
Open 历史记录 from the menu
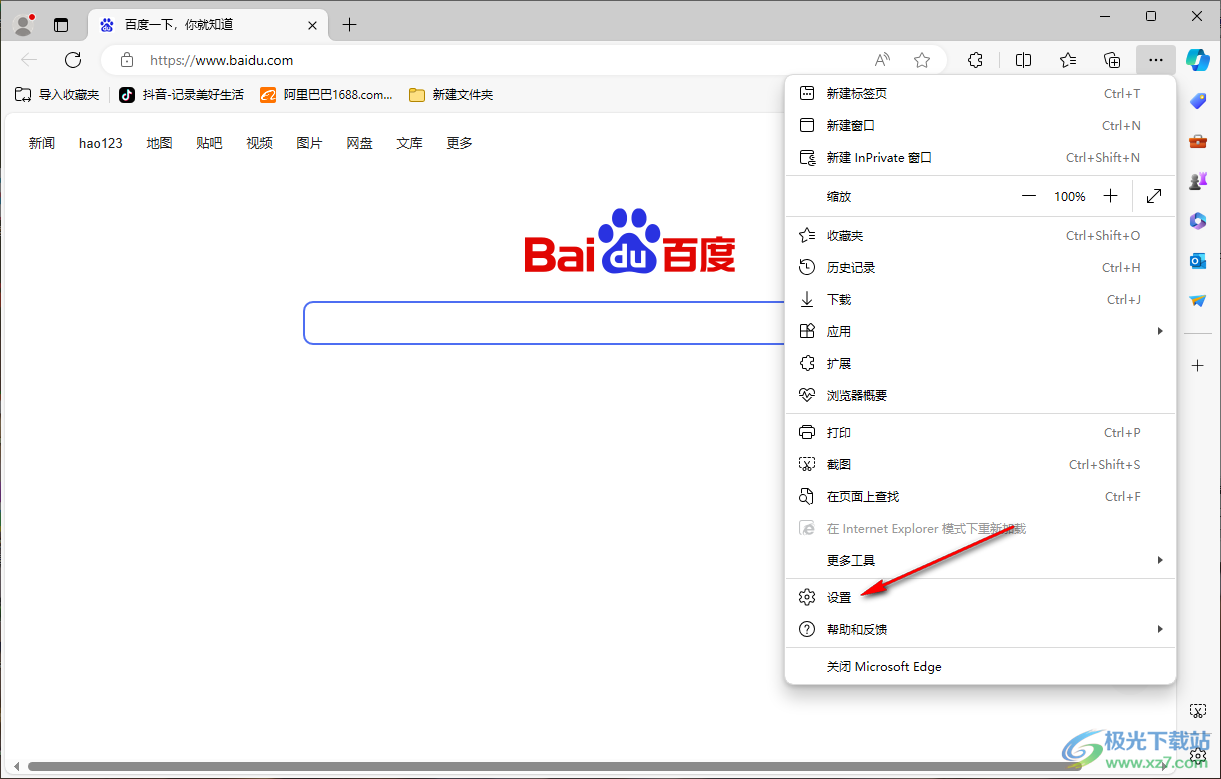(981, 267)
